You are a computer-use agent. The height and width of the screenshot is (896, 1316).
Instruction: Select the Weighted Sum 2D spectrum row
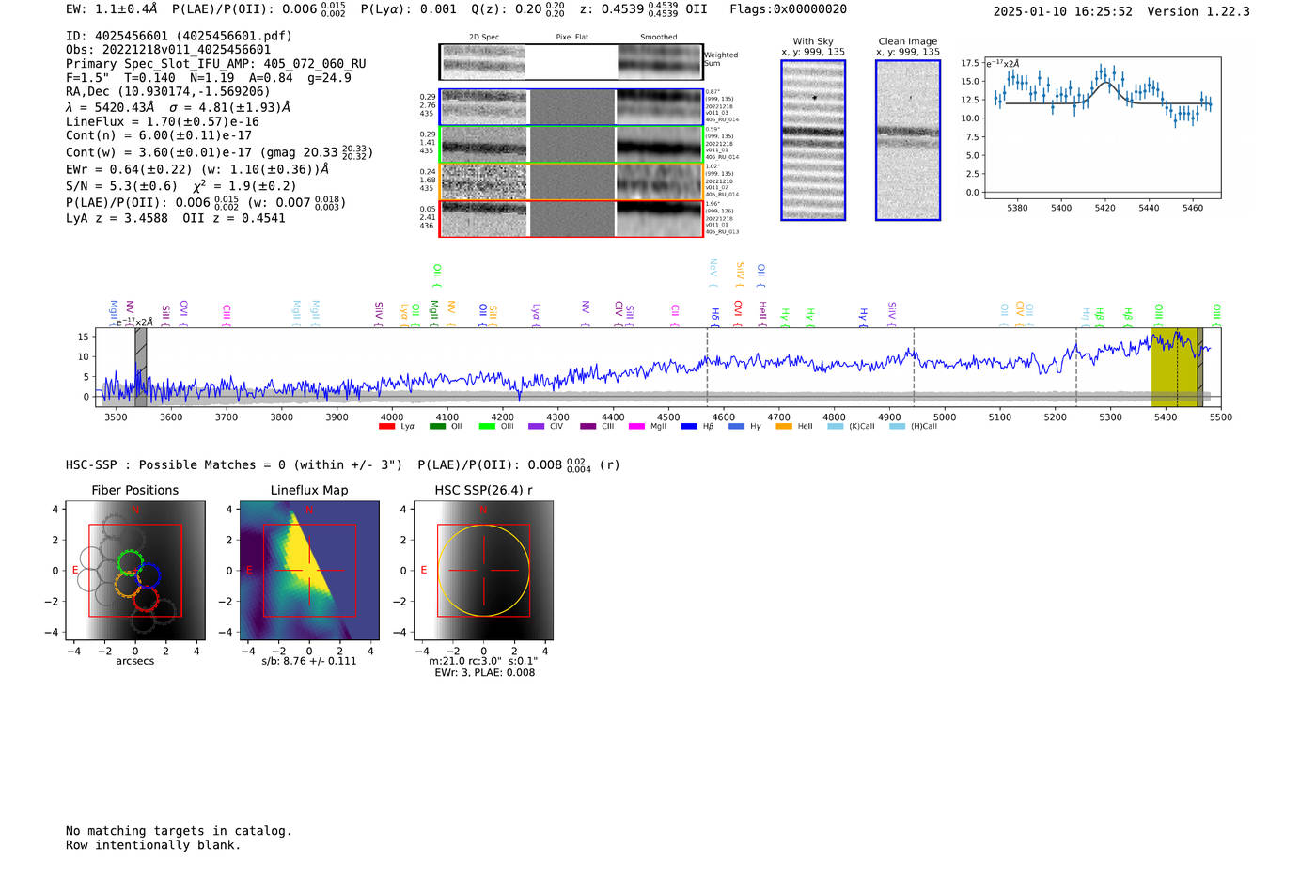(x=571, y=62)
